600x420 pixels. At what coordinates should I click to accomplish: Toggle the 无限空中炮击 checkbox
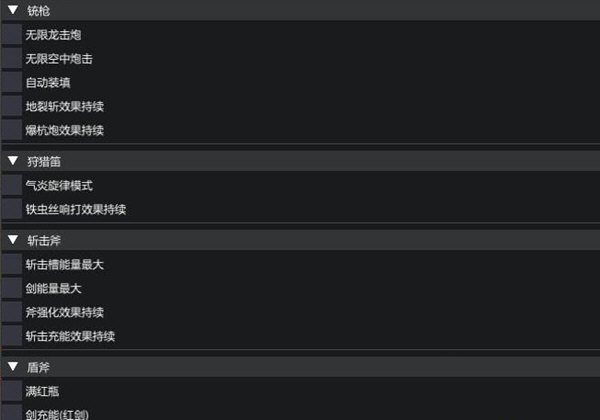click(11, 59)
